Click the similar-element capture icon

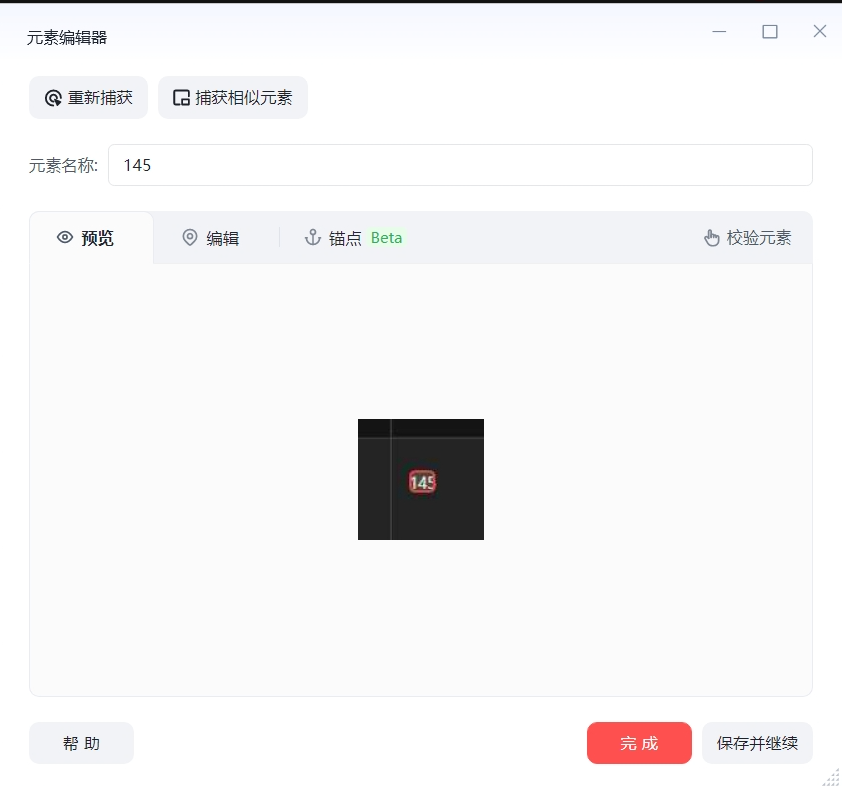(181, 98)
